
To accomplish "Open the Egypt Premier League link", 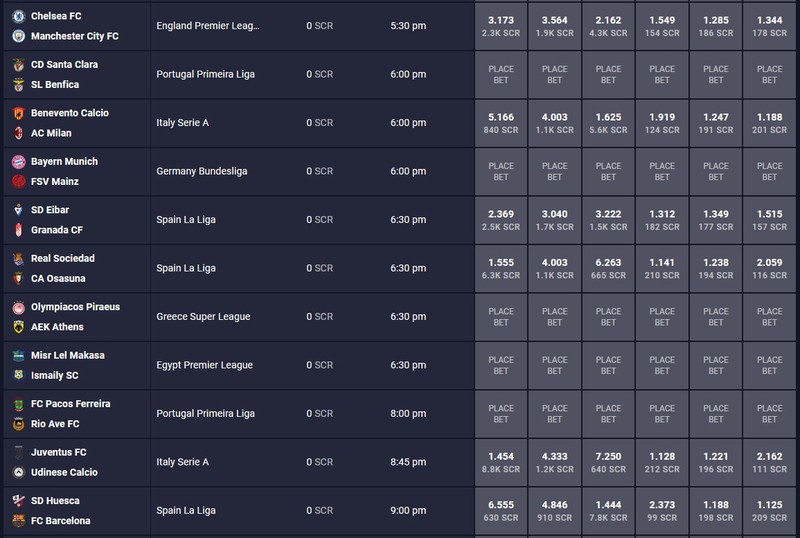I will click(x=205, y=365).
